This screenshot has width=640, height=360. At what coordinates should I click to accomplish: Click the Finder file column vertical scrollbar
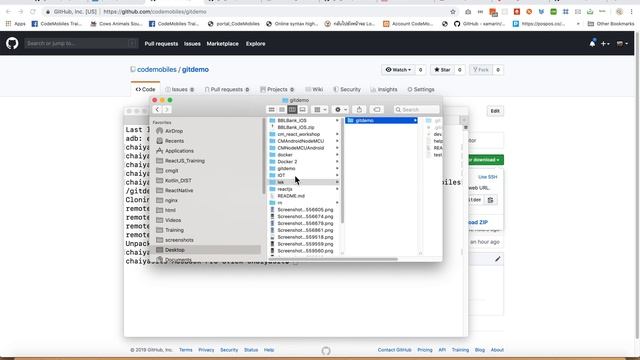pyautogui.click(x=342, y=171)
